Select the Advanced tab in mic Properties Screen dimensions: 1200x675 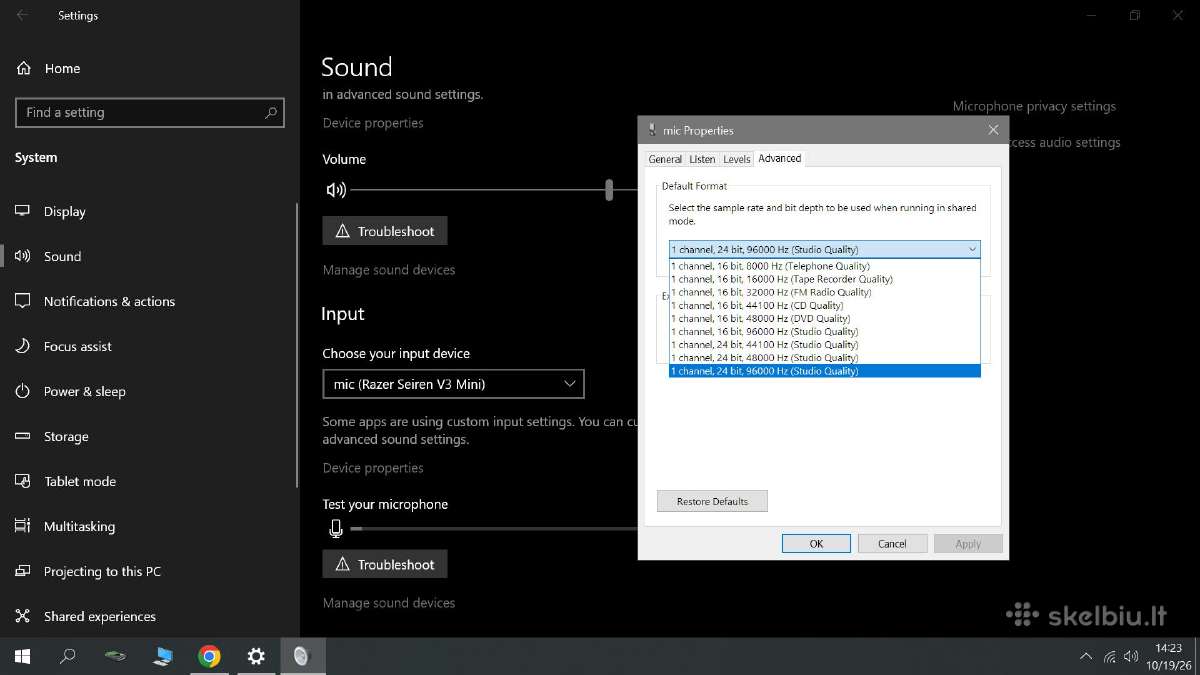tap(780, 158)
